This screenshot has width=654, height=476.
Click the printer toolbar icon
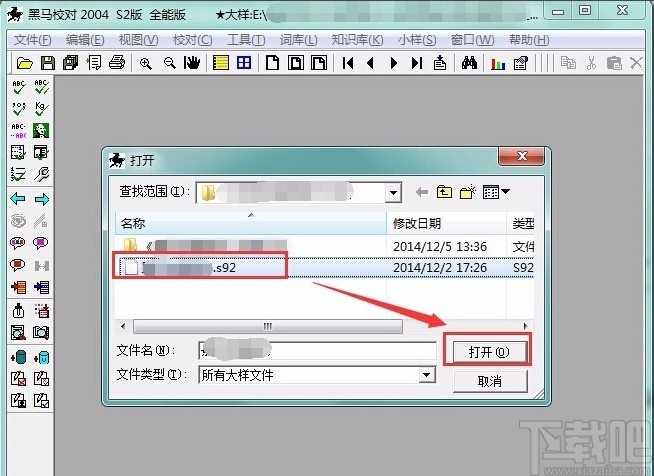[x=117, y=63]
